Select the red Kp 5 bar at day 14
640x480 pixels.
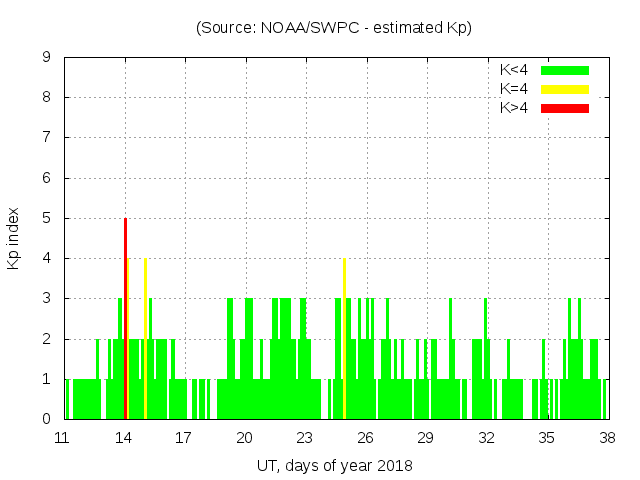point(125,320)
